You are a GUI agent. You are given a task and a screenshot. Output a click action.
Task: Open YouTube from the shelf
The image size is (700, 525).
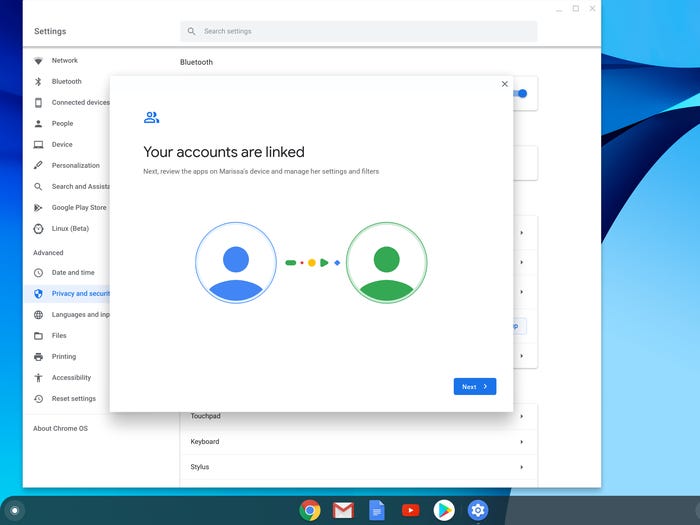tap(410, 511)
